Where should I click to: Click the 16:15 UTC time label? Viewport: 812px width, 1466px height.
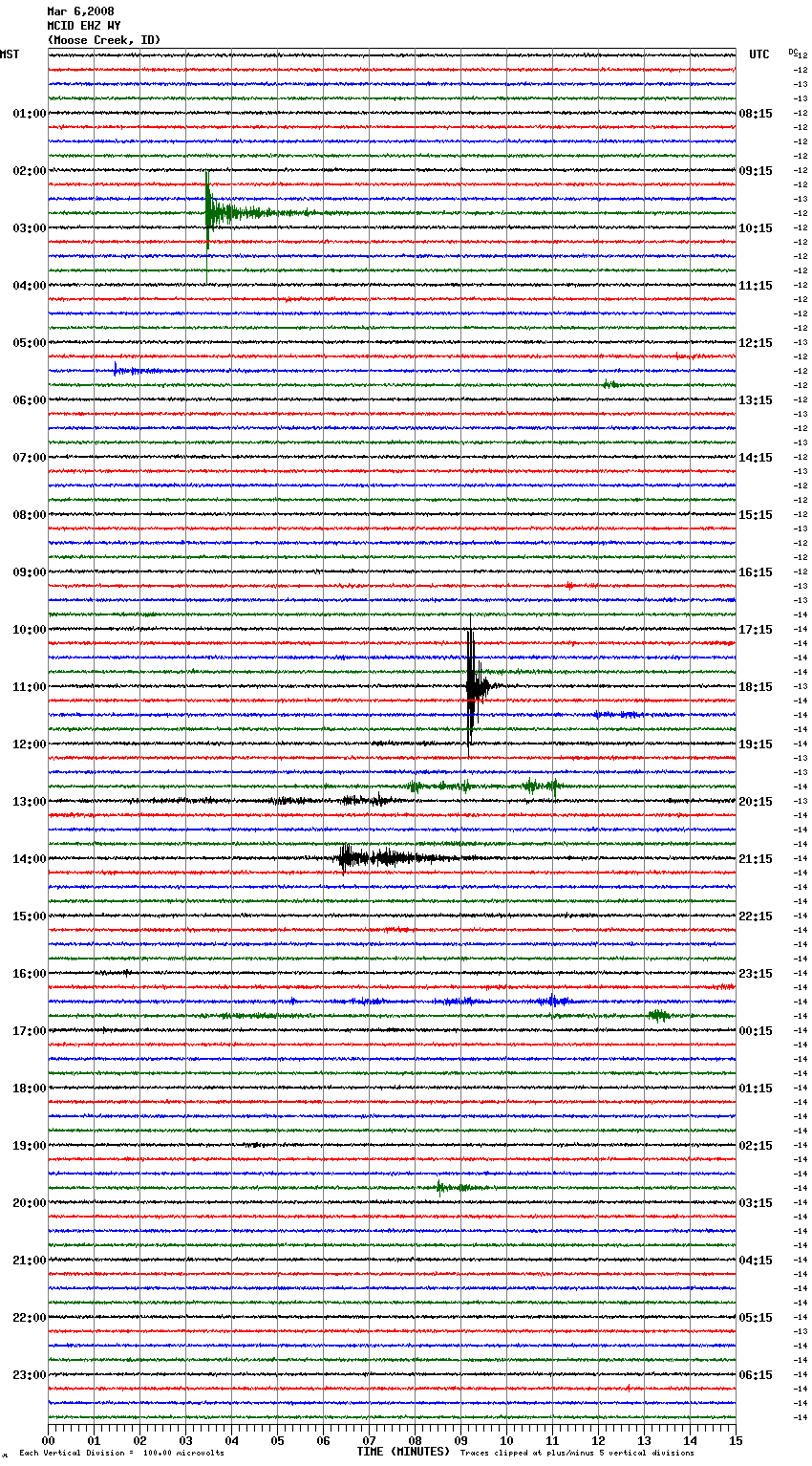756,572
